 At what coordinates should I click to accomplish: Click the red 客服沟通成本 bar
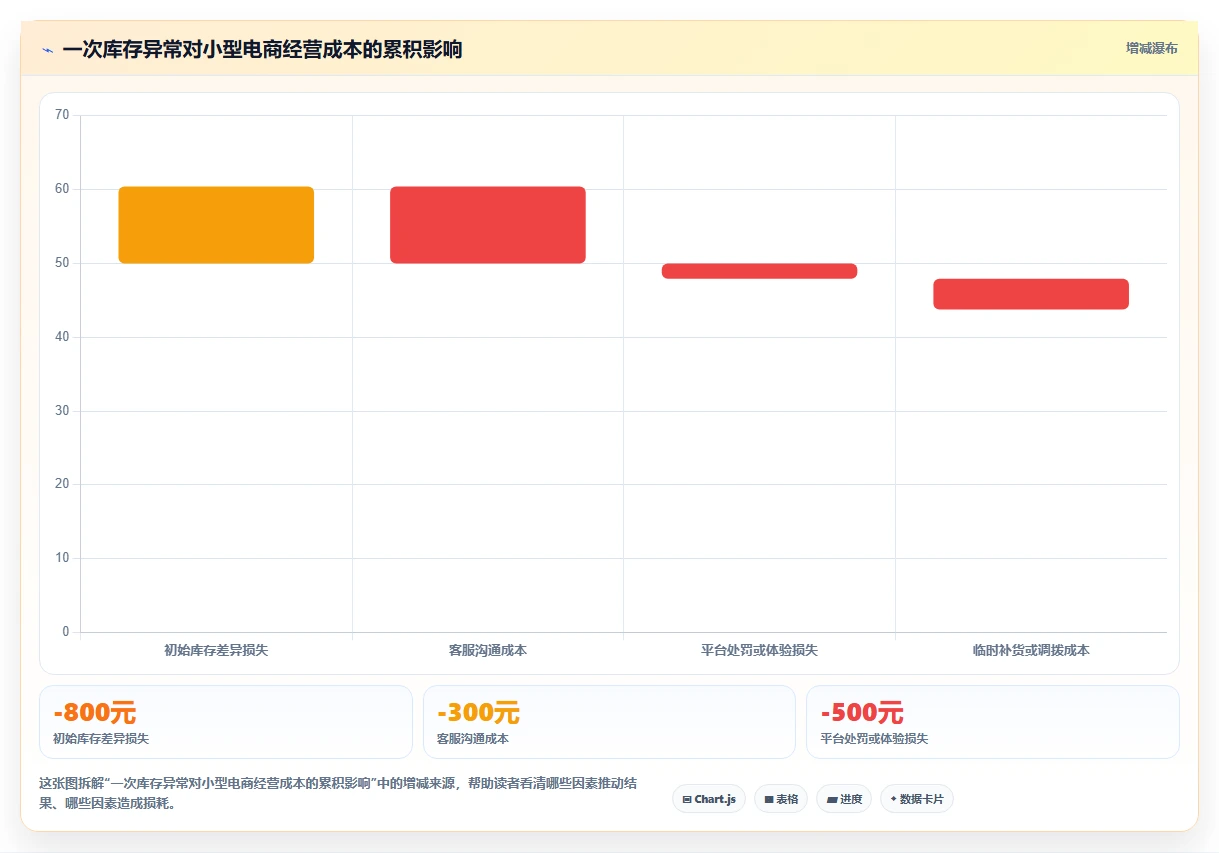pyautogui.click(x=488, y=225)
